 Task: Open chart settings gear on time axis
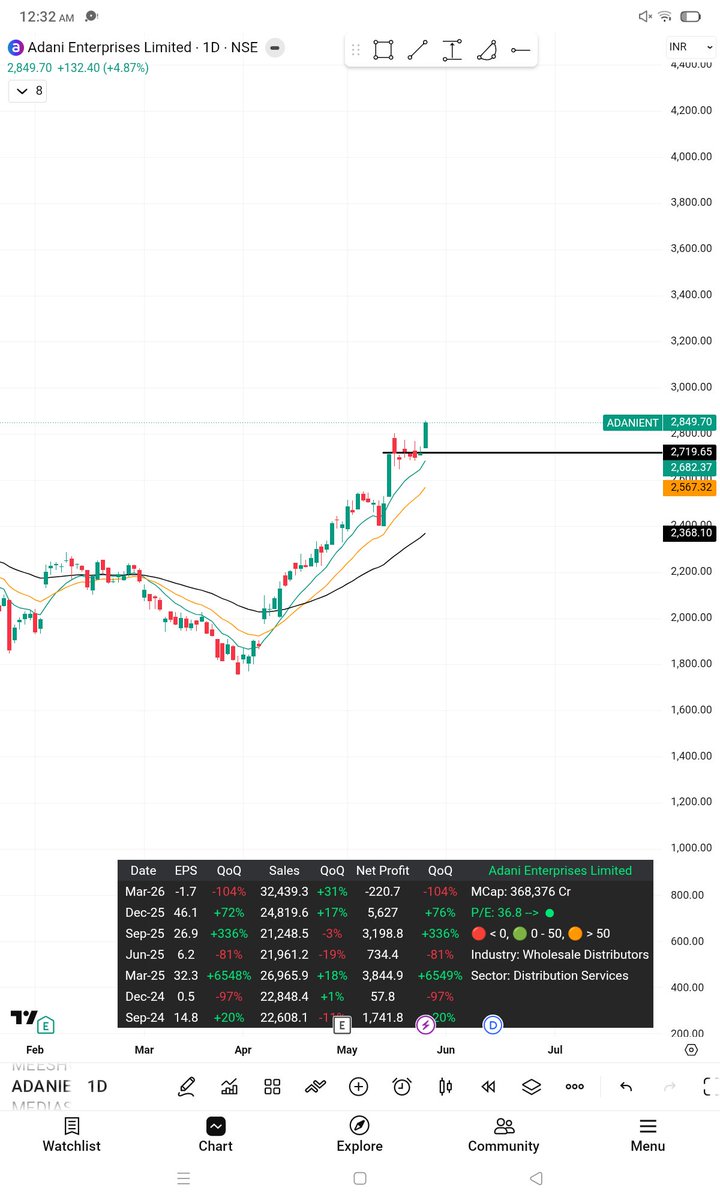tap(691, 1050)
